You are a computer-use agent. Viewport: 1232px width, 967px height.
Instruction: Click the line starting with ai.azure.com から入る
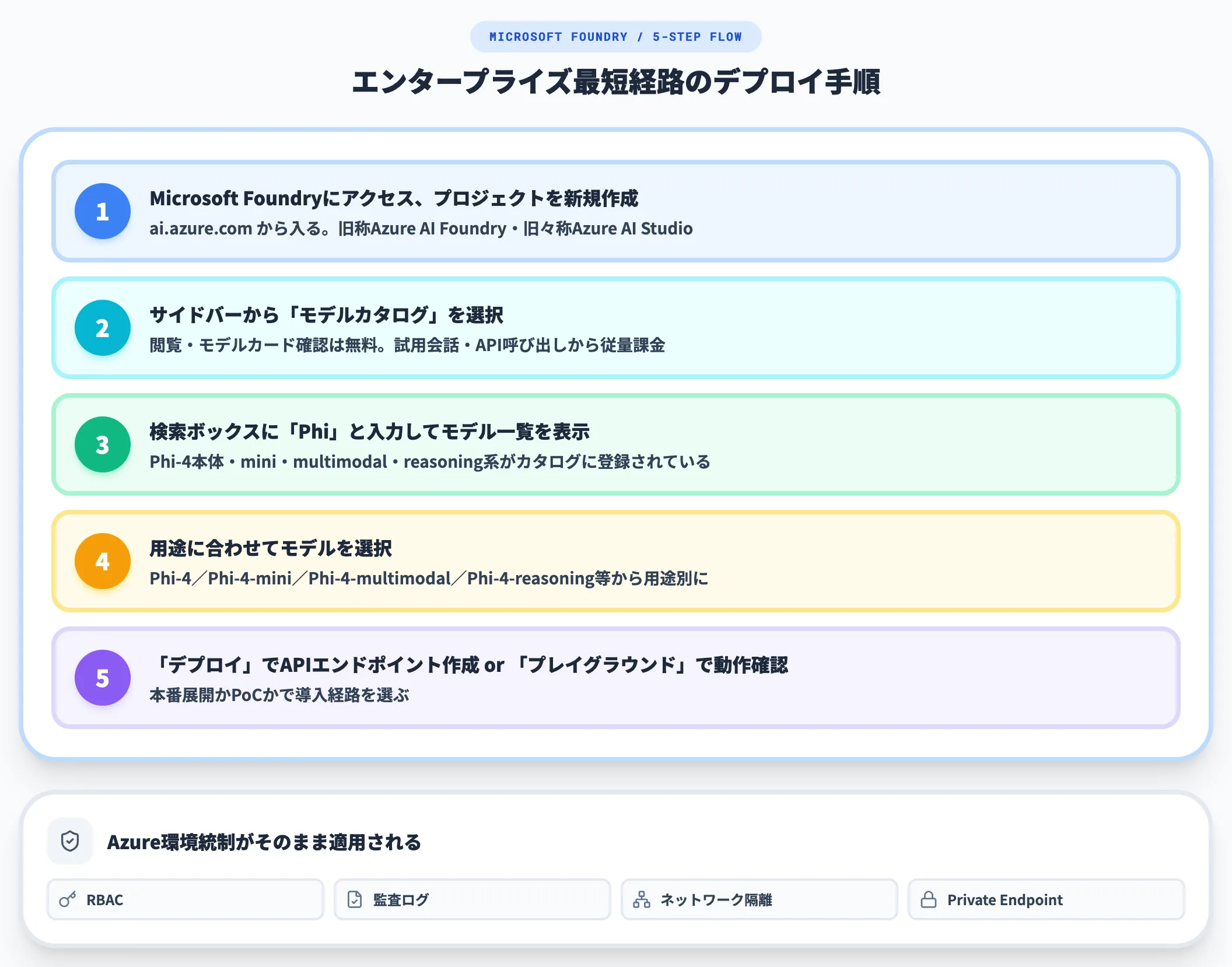click(421, 229)
